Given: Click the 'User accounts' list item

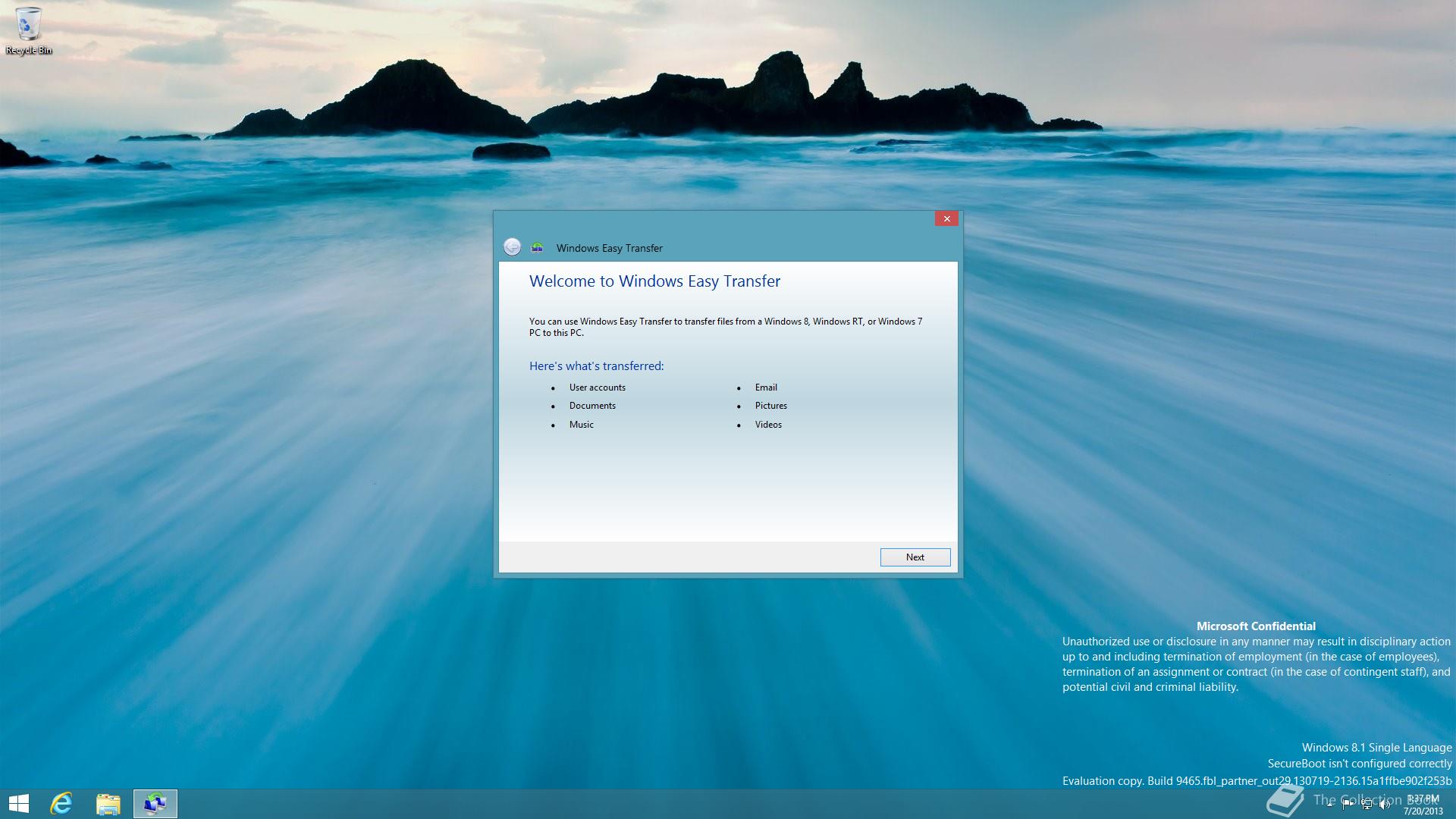Looking at the screenshot, I should tap(597, 388).
